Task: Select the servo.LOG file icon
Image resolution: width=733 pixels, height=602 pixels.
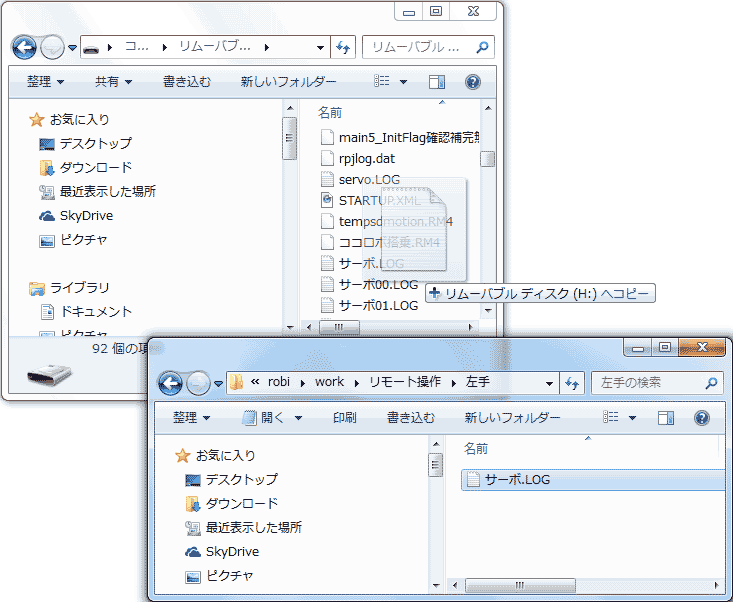Action: click(x=326, y=179)
